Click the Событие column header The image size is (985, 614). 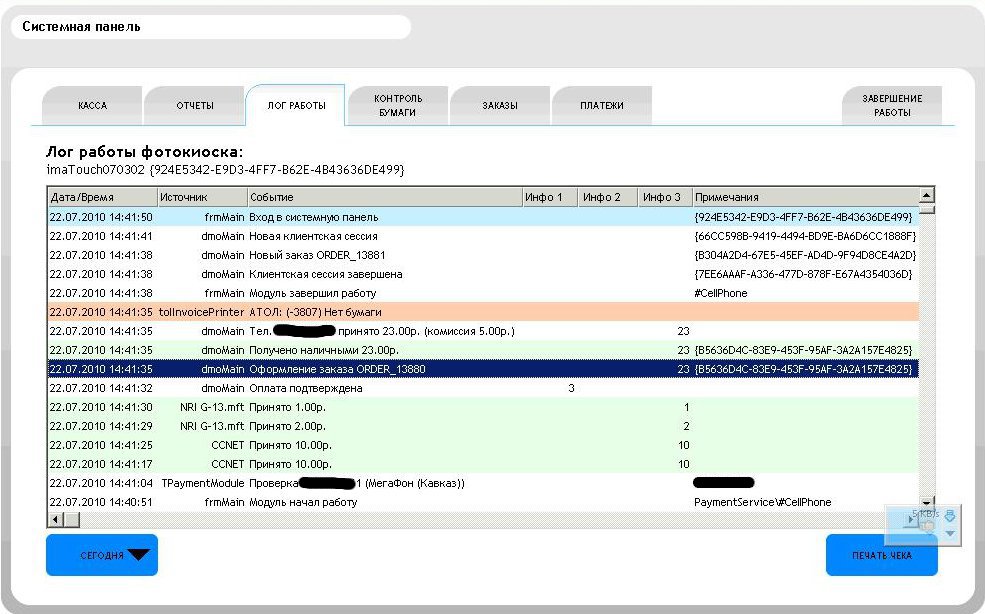tap(383, 197)
